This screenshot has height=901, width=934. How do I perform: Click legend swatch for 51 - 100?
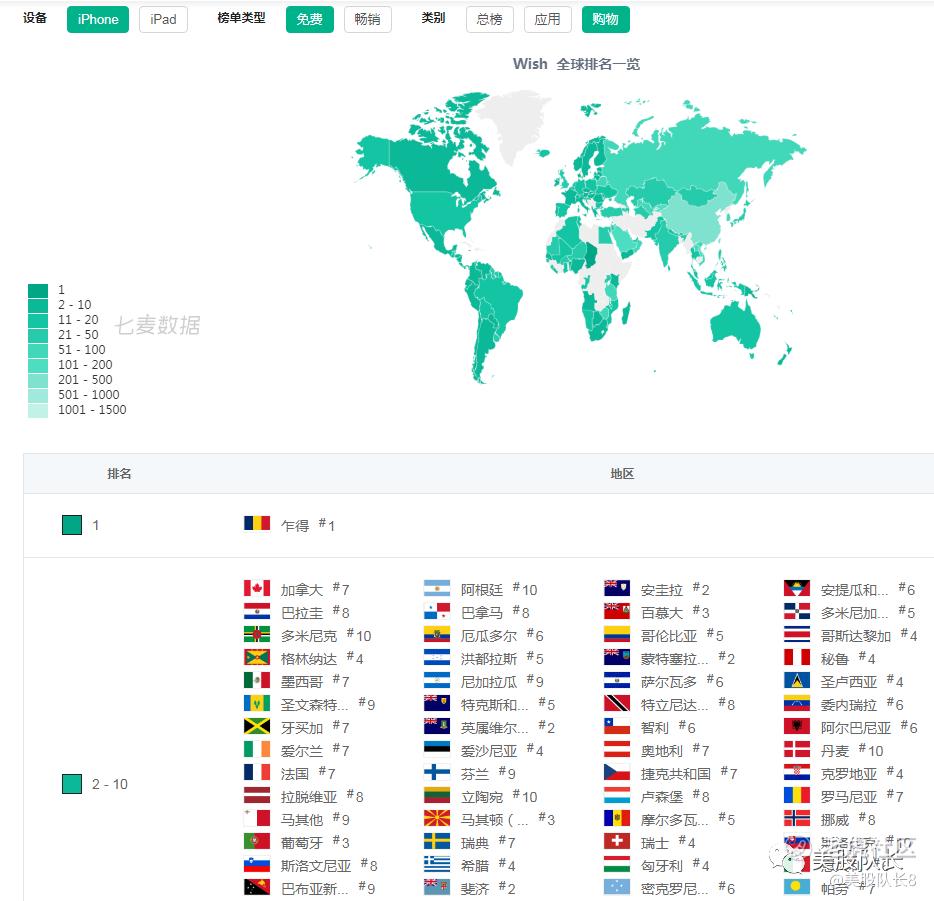click(38, 350)
